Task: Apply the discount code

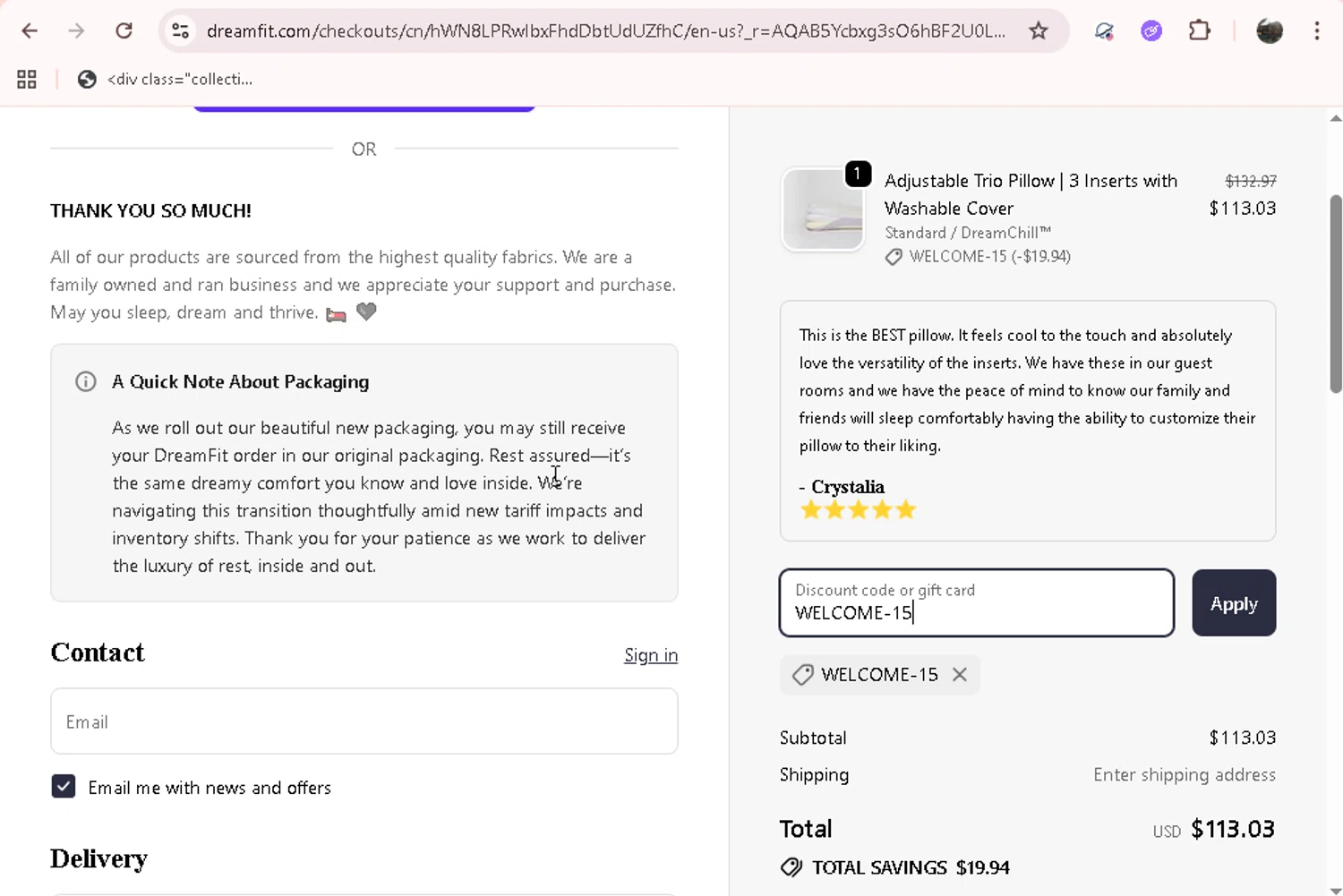Action: (x=1234, y=603)
